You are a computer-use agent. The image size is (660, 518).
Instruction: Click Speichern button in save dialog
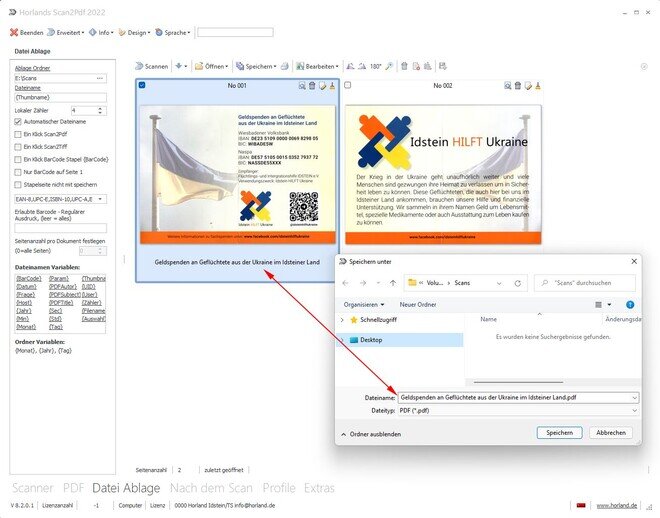559,433
